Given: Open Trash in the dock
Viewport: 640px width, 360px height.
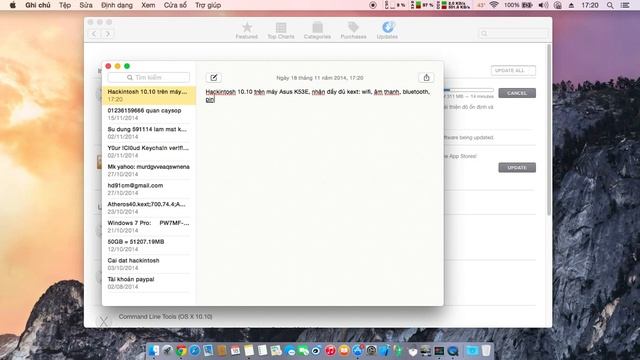Looking at the screenshot, I should 486,350.
